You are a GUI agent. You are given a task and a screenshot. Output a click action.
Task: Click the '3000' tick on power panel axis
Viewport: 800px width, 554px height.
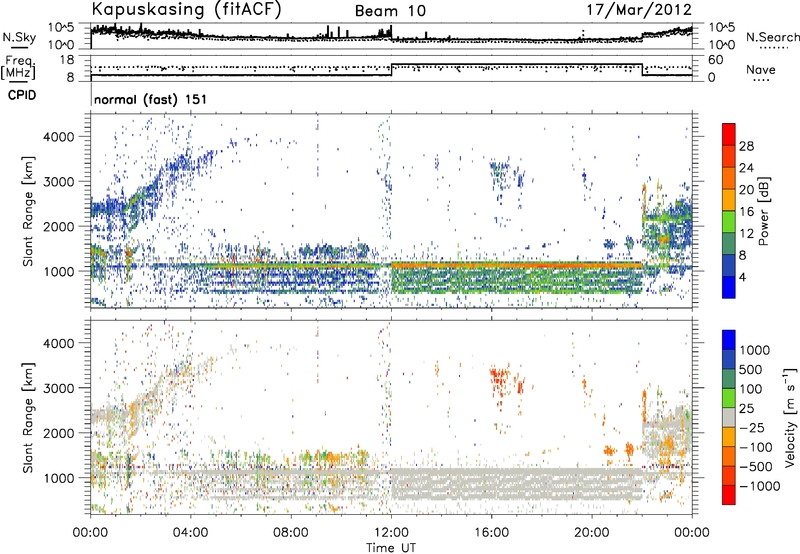[x=59, y=182]
